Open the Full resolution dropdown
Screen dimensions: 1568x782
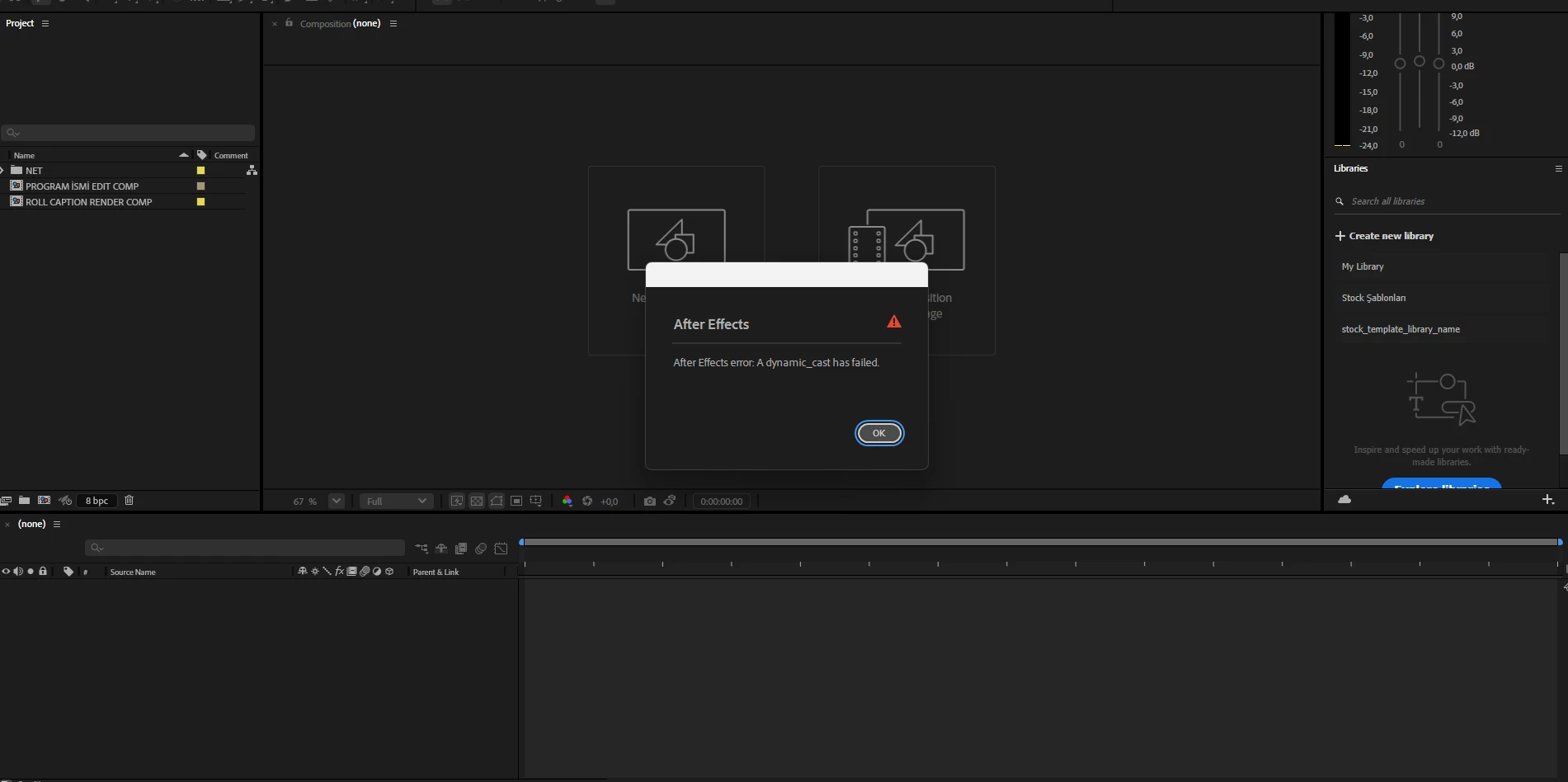[397, 501]
